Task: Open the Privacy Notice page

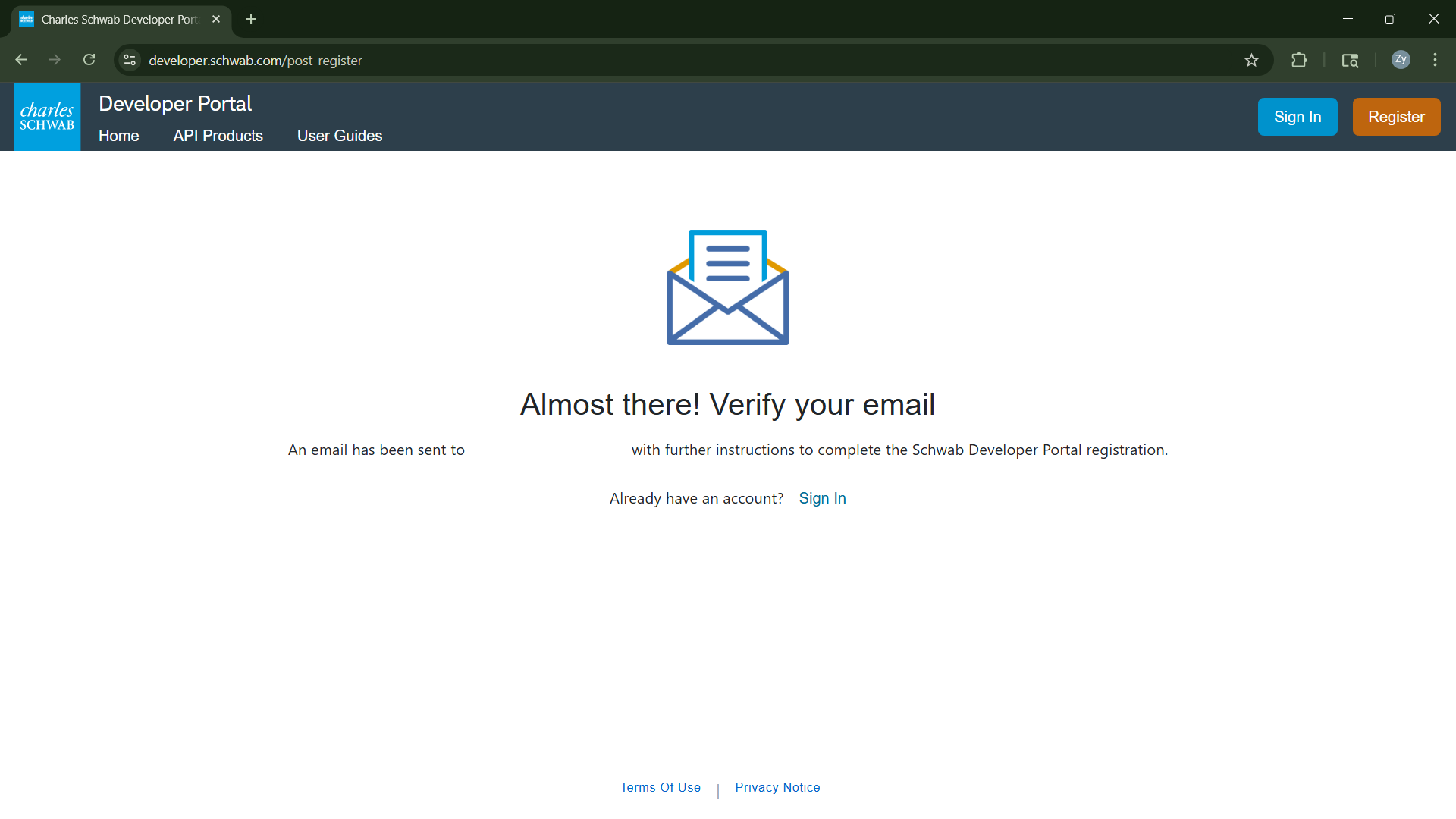Action: coord(777,787)
